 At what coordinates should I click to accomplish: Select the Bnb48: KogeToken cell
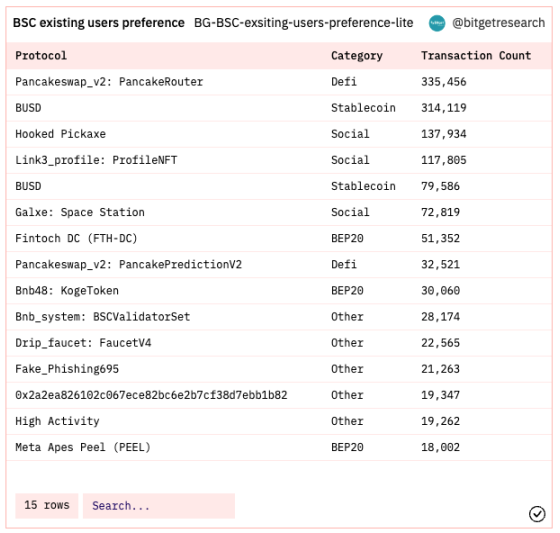[x=67, y=290]
